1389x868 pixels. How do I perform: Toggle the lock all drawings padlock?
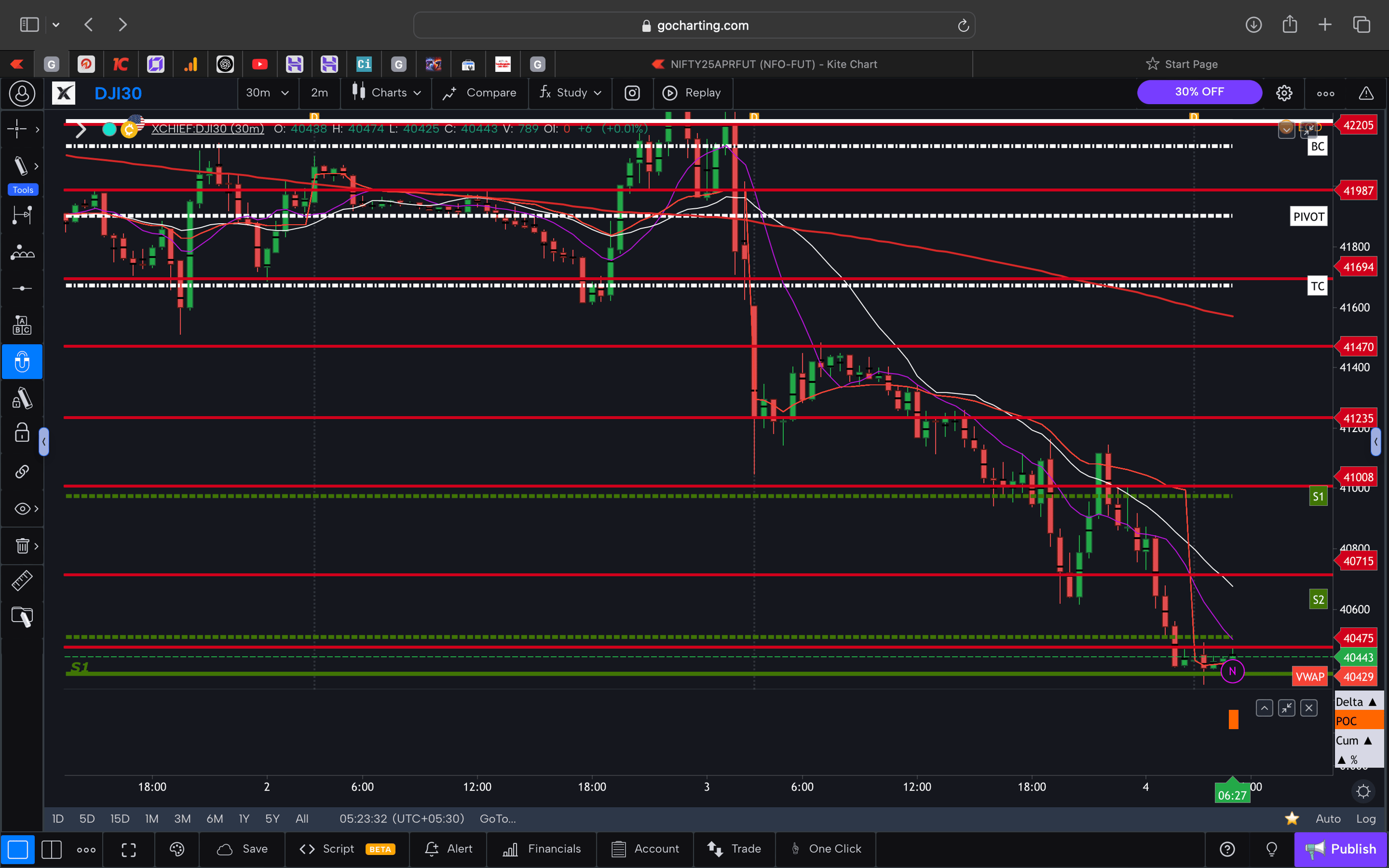(21, 433)
